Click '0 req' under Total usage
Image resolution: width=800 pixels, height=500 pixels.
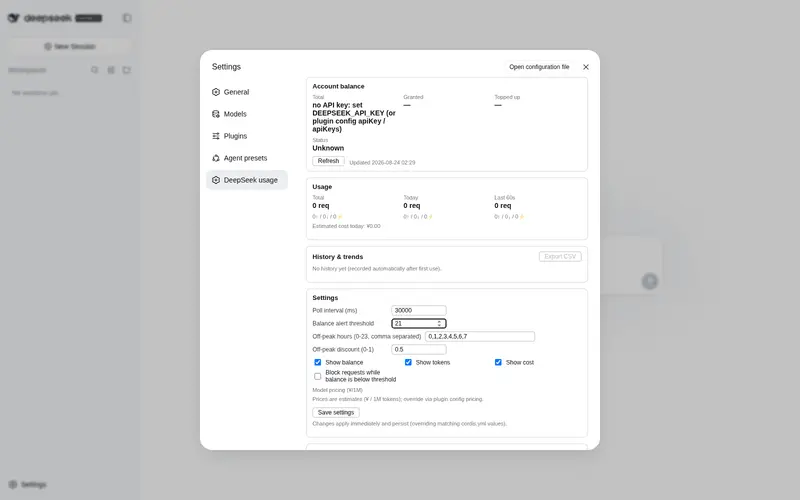320,206
